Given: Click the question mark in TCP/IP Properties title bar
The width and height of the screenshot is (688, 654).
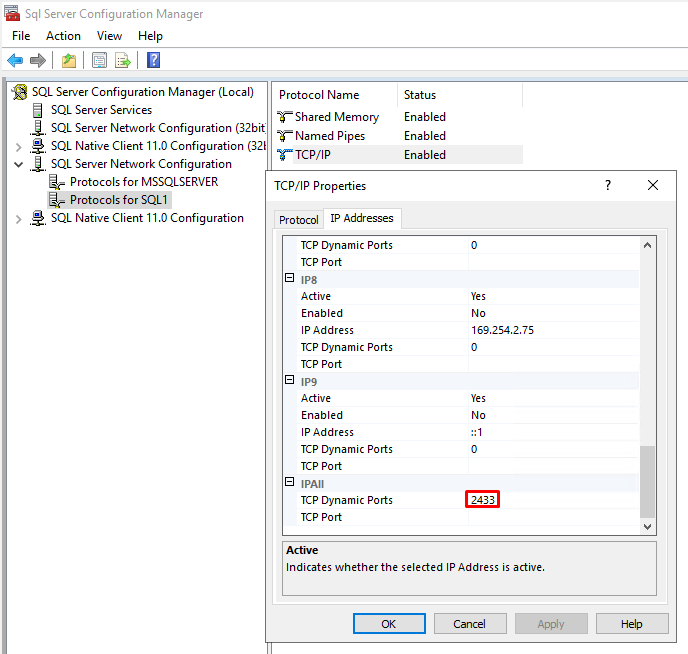Looking at the screenshot, I should 607,185.
